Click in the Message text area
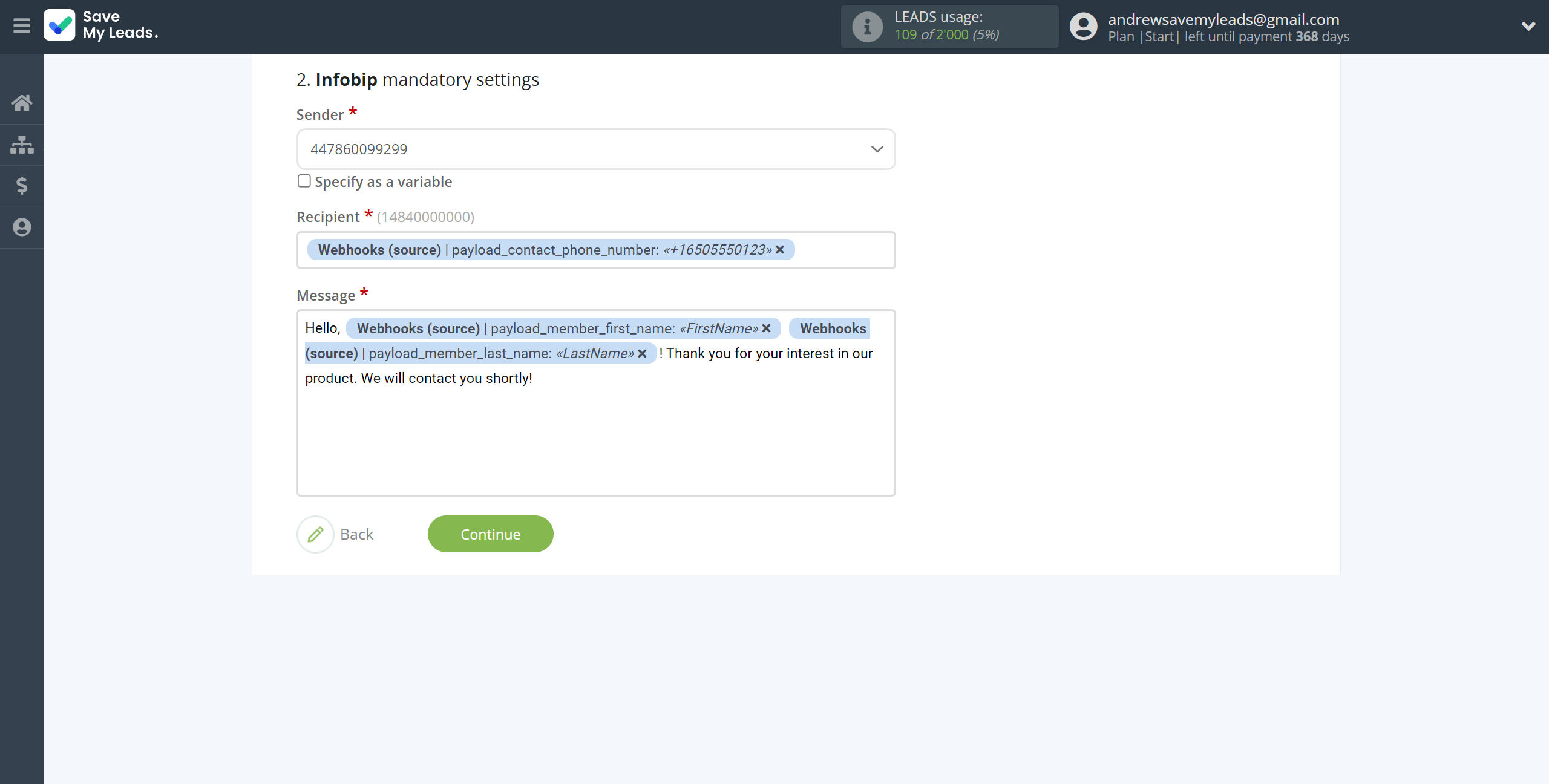 596,403
